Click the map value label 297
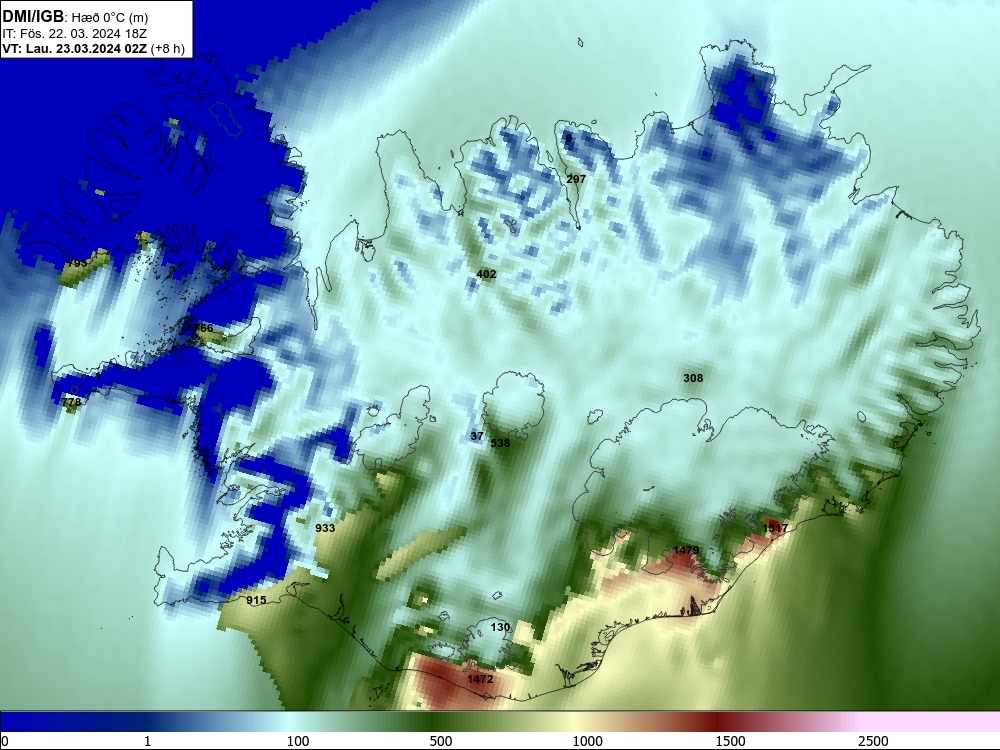 576,179
